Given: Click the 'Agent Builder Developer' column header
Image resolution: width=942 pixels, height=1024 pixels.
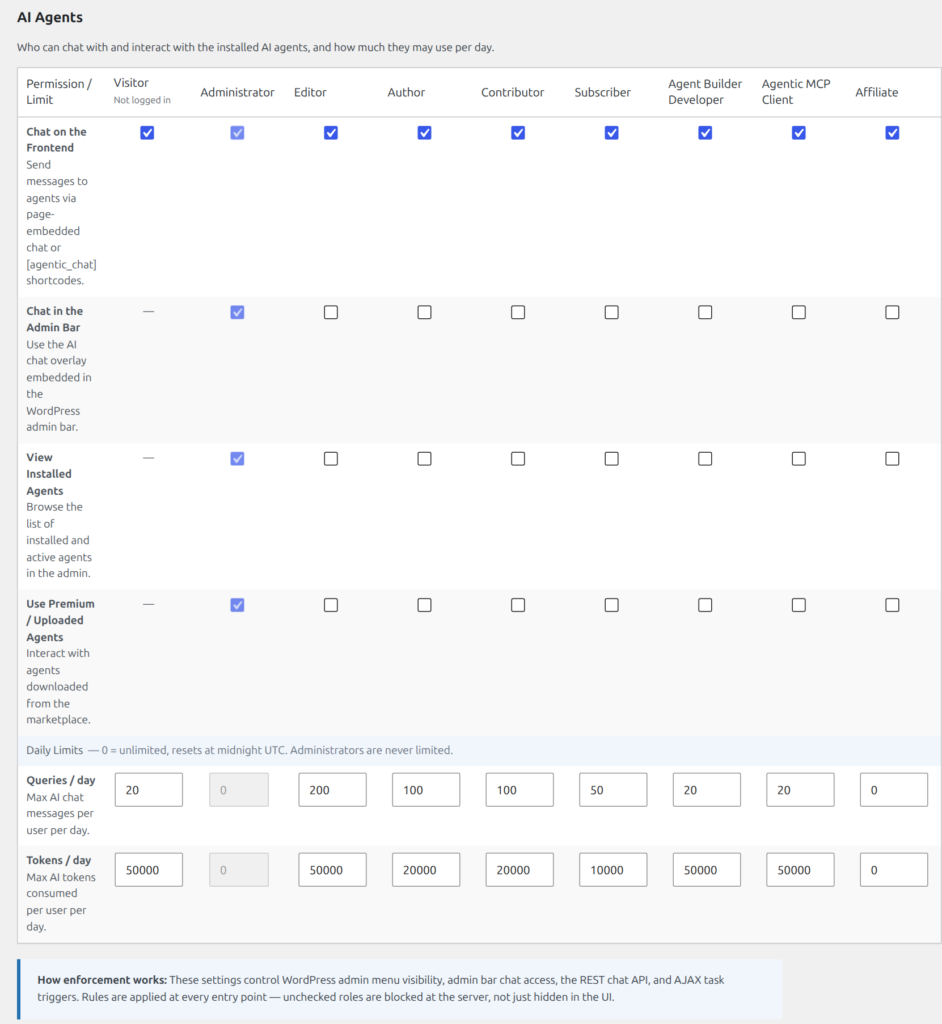Looking at the screenshot, I should point(705,91).
